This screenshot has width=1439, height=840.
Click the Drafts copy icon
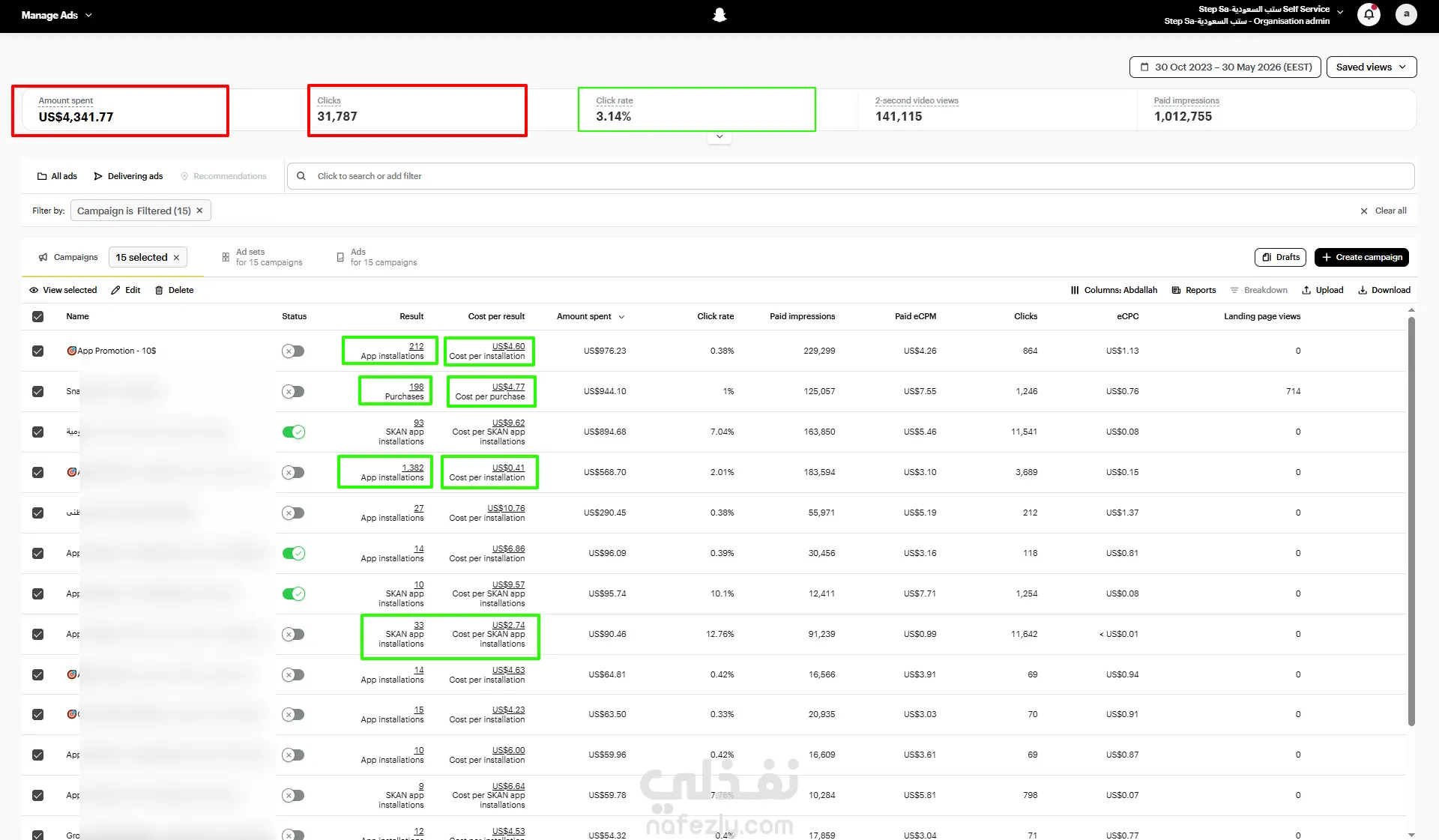point(1267,257)
